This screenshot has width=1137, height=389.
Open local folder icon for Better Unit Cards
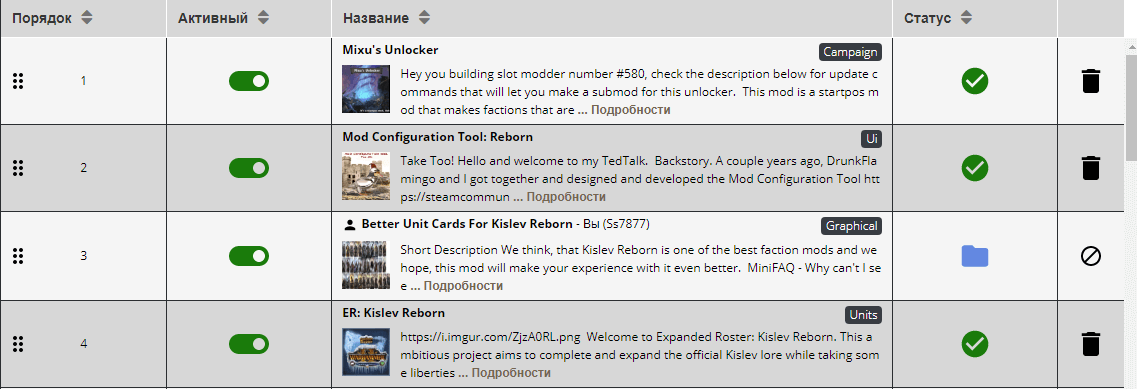click(x=975, y=255)
